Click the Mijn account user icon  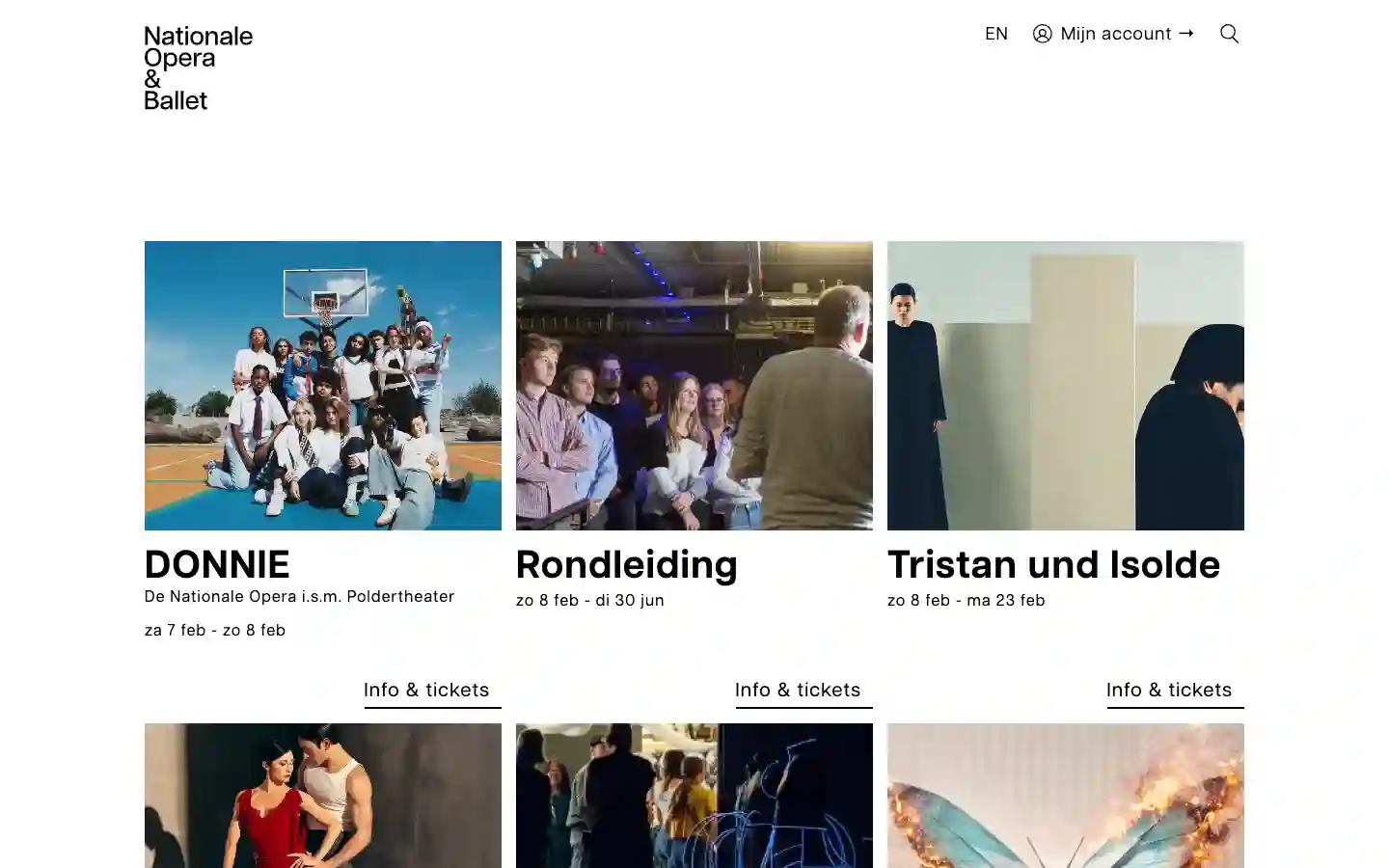tap(1042, 33)
